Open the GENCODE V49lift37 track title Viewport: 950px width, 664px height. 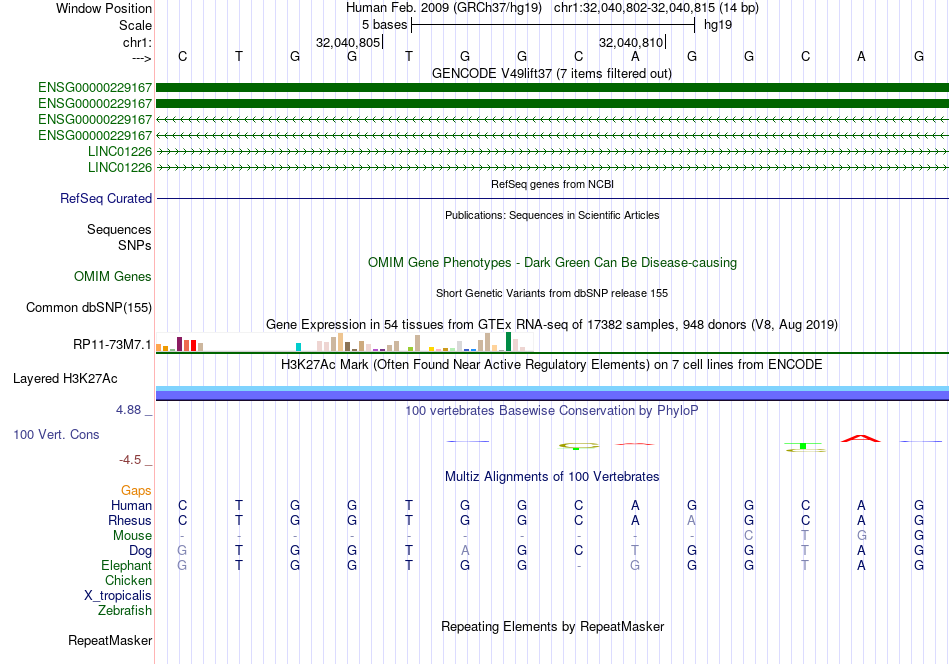pyautogui.click(x=552, y=73)
